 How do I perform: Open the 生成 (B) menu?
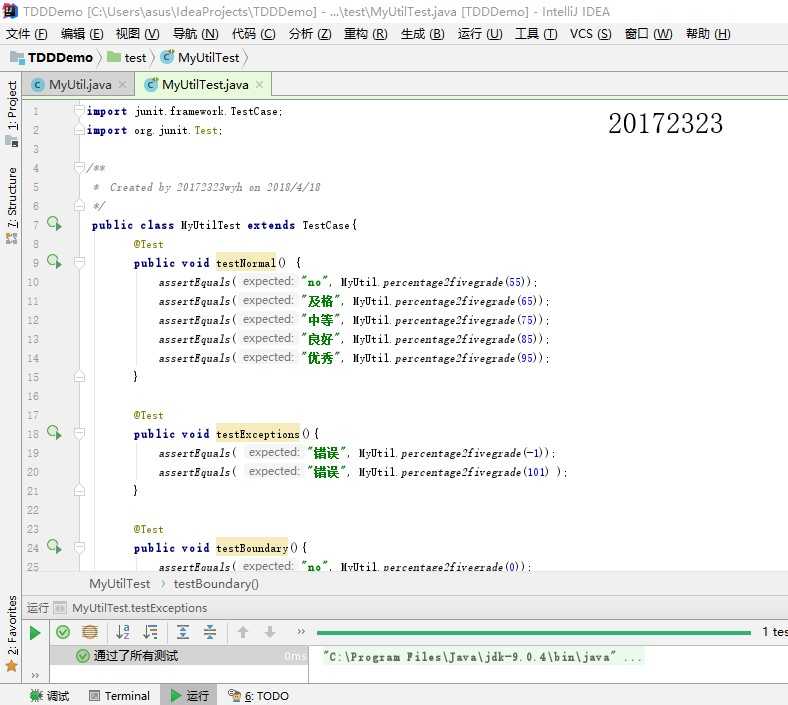(x=422, y=34)
